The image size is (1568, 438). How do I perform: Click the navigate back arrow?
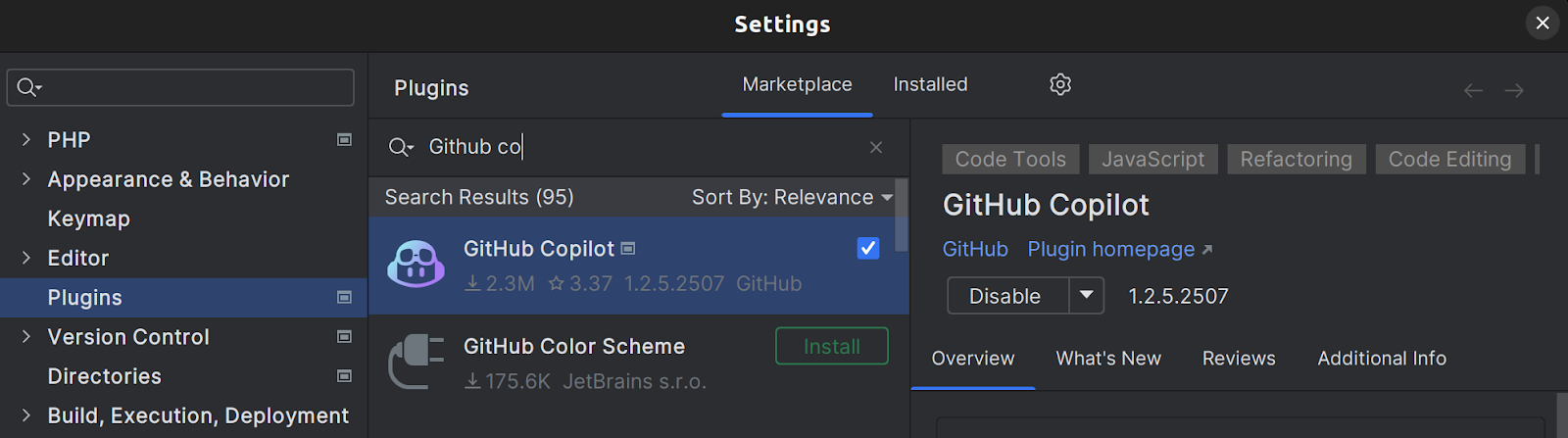tap(1472, 91)
